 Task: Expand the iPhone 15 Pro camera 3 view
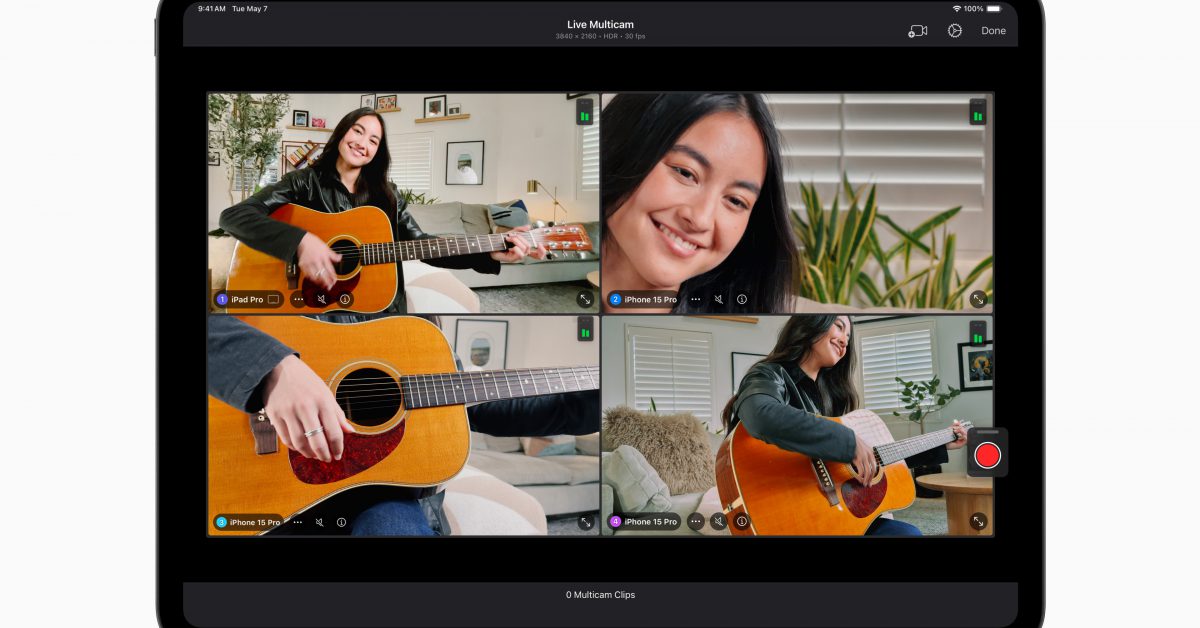[x=585, y=522]
